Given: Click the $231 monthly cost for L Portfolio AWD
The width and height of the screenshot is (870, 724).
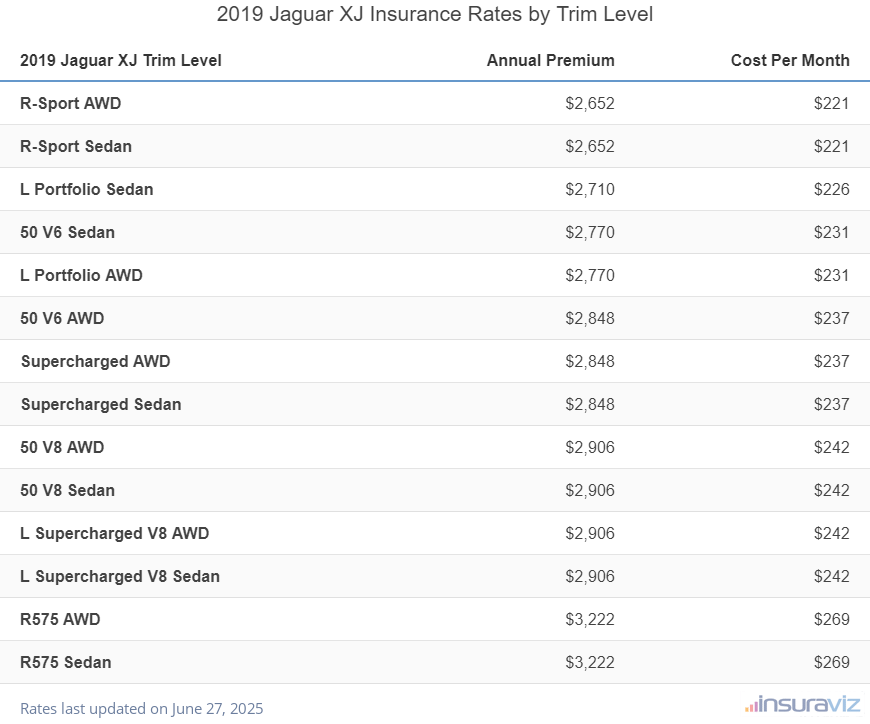Looking at the screenshot, I should (x=832, y=276).
